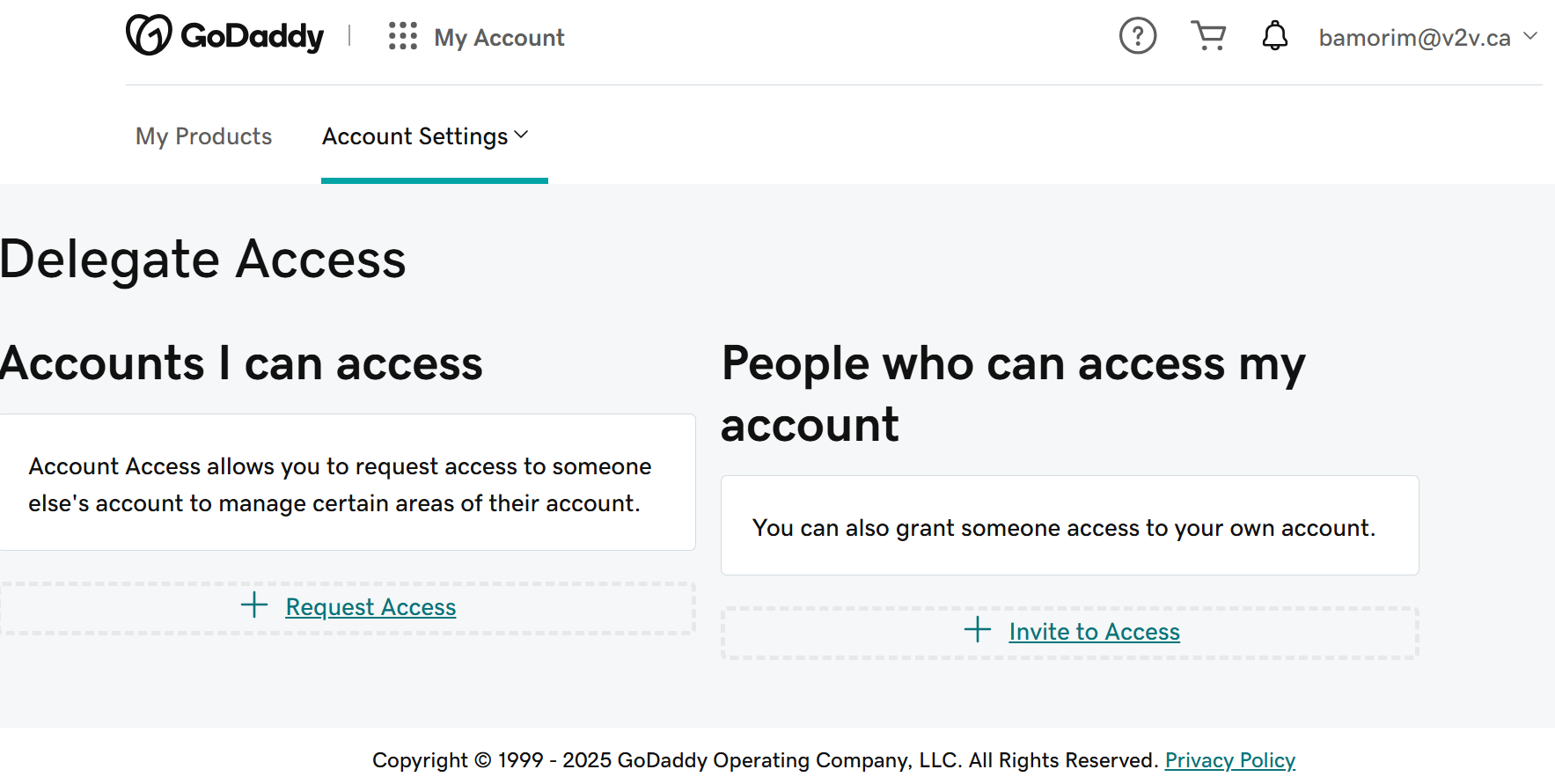Image resolution: width=1555 pixels, height=784 pixels.
Task: Click the Request Access link
Action: [370, 607]
